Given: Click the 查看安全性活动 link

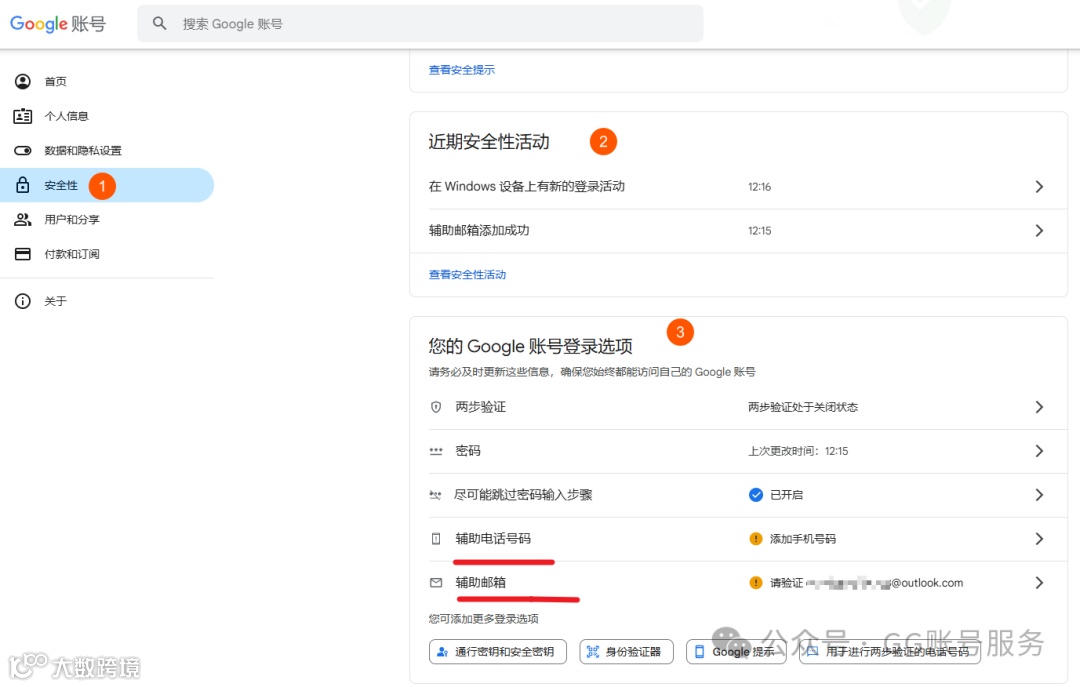Looking at the screenshot, I should [467, 274].
